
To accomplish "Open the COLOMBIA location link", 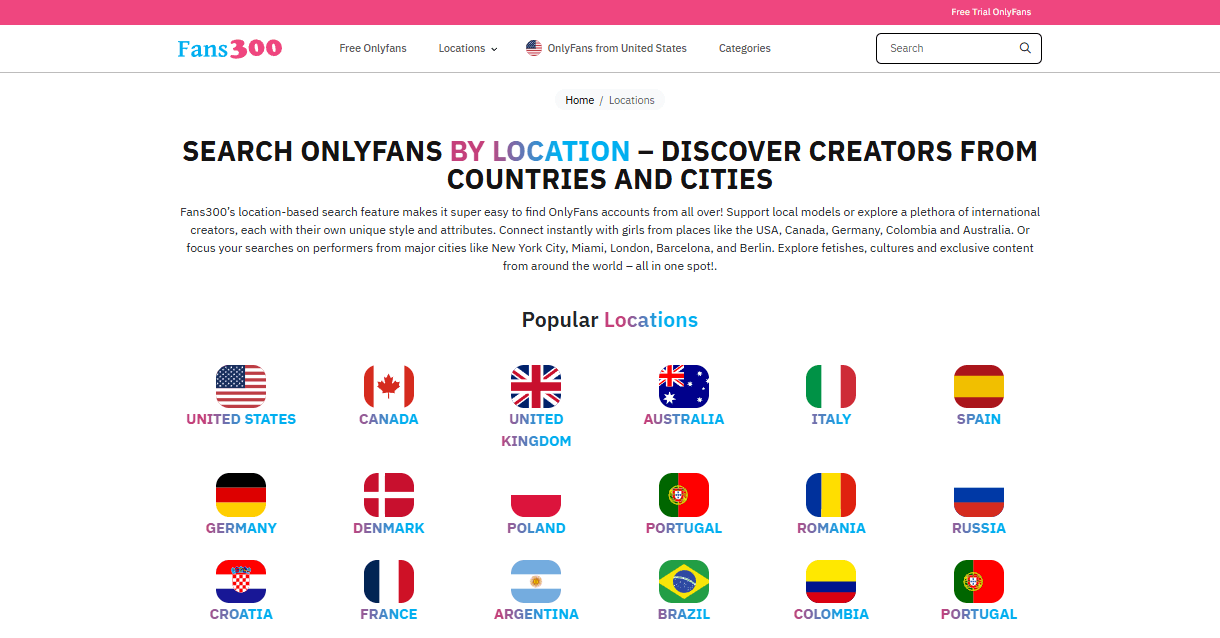I will (831, 614).
